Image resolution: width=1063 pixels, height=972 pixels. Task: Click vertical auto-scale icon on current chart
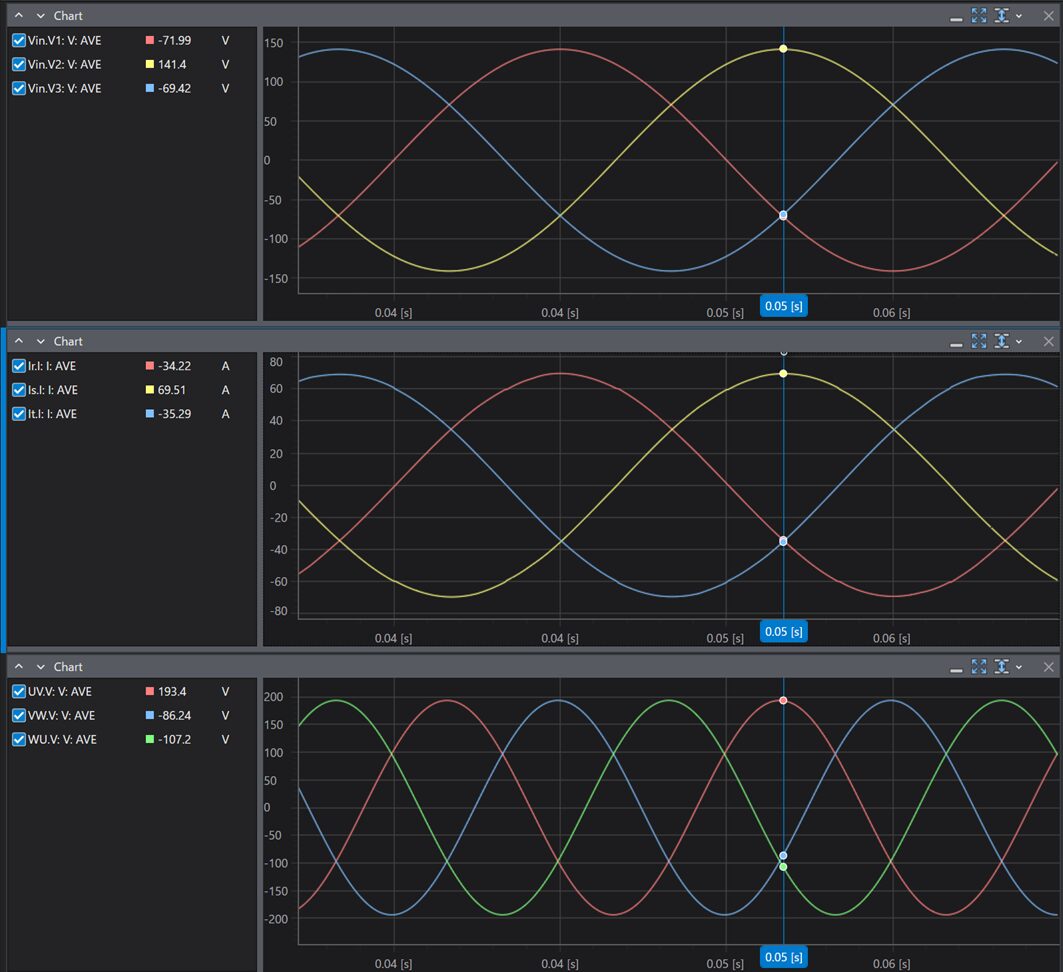[1001, 341]
